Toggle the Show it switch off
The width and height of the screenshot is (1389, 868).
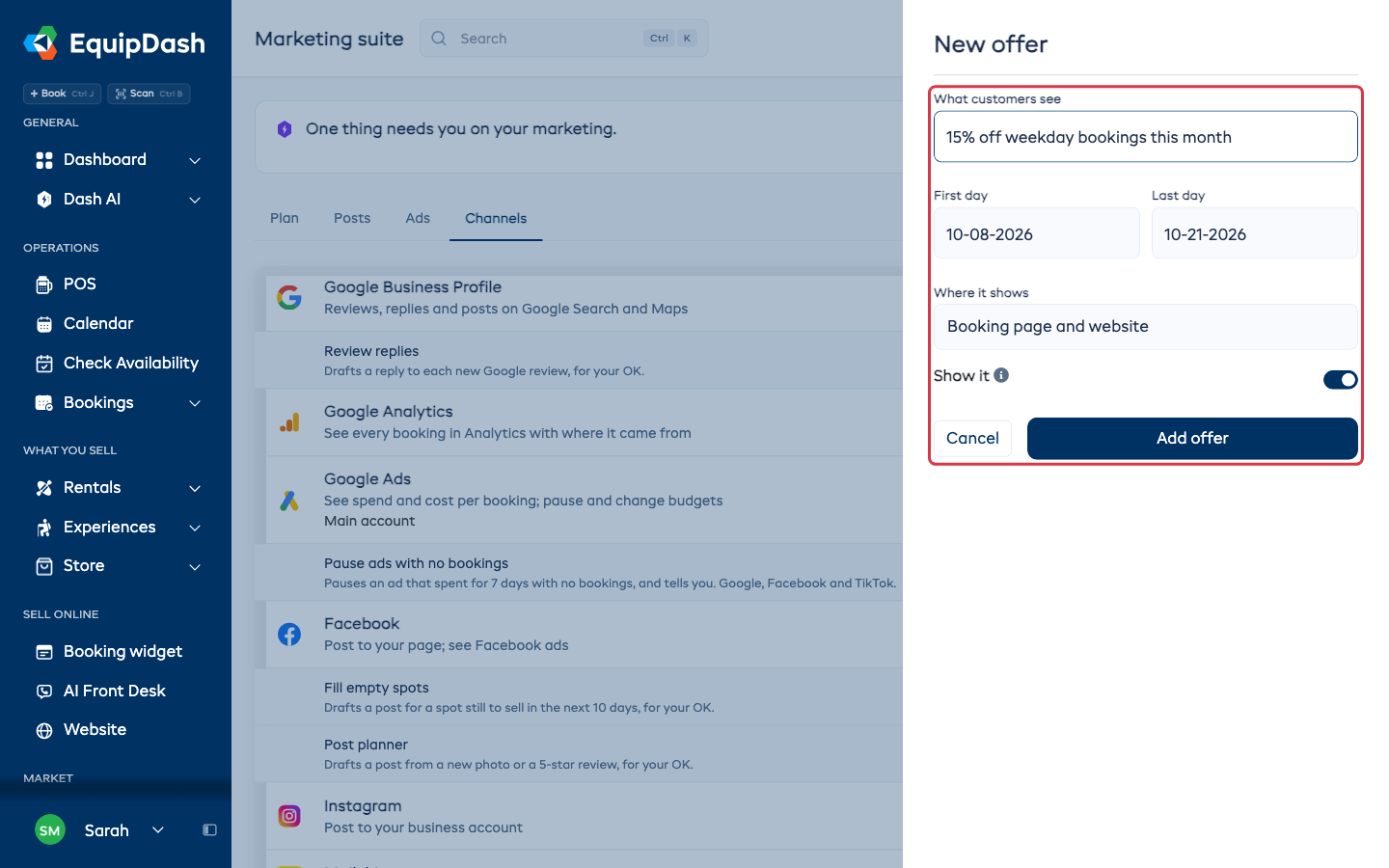pyautogui.click(x=1340, y=380)
